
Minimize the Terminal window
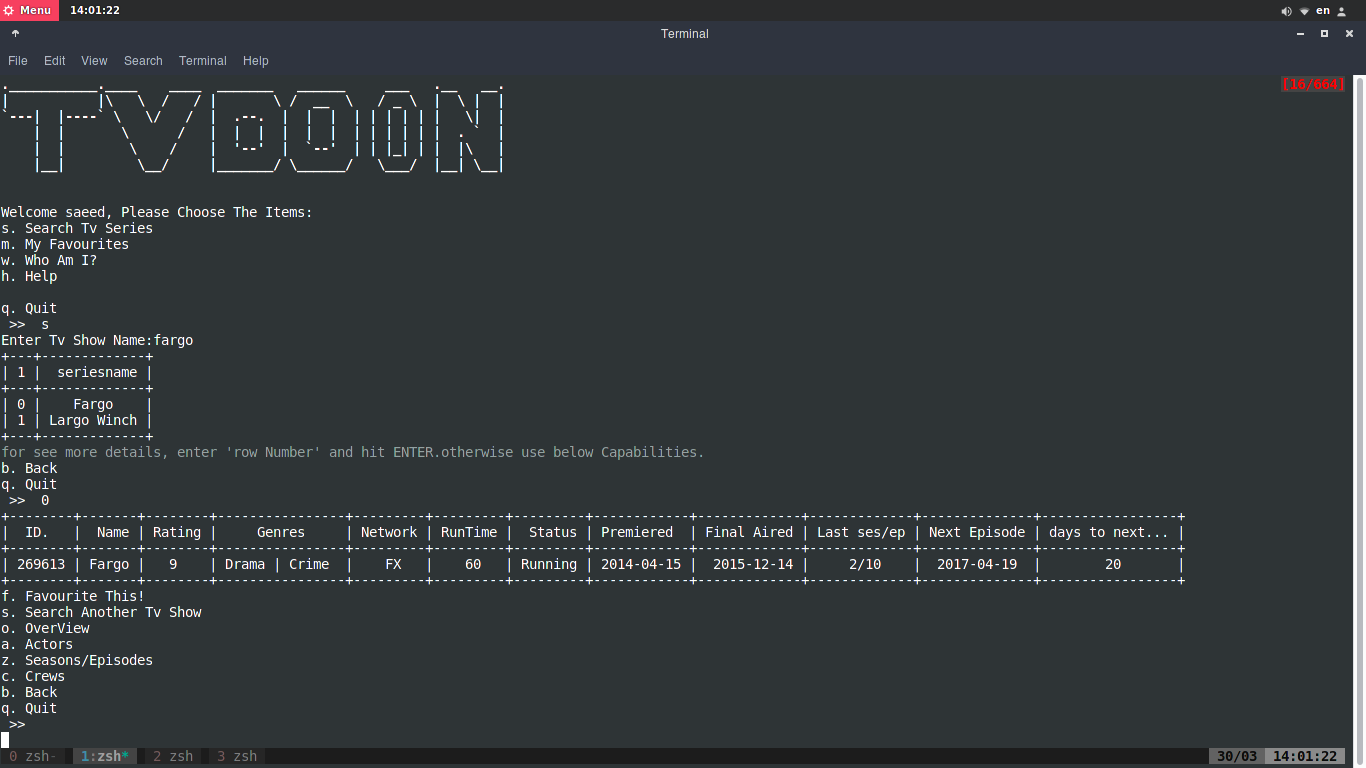tap(1300, 33)
